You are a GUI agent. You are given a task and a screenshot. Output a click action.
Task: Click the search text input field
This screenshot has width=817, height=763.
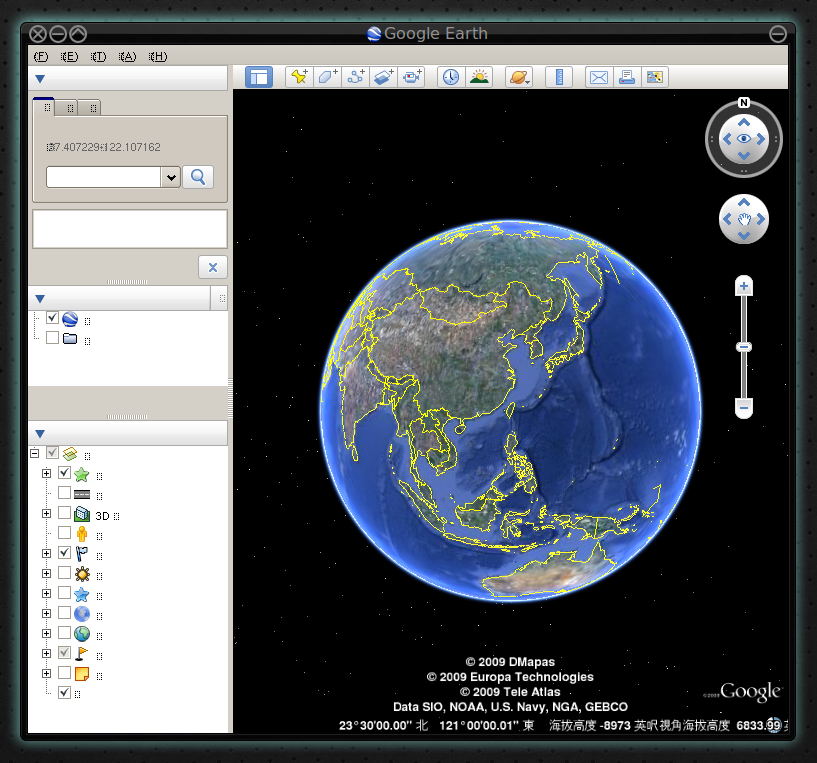tap(103, 177)
